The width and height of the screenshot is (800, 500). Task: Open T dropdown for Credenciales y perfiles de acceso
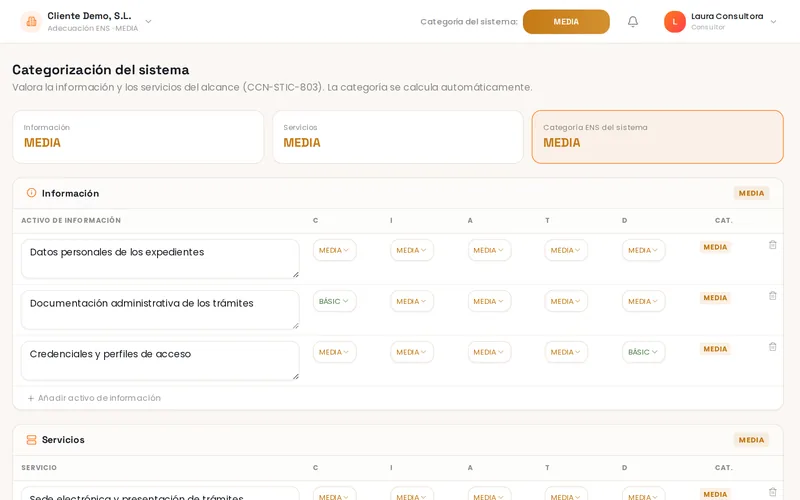[566, 352]
